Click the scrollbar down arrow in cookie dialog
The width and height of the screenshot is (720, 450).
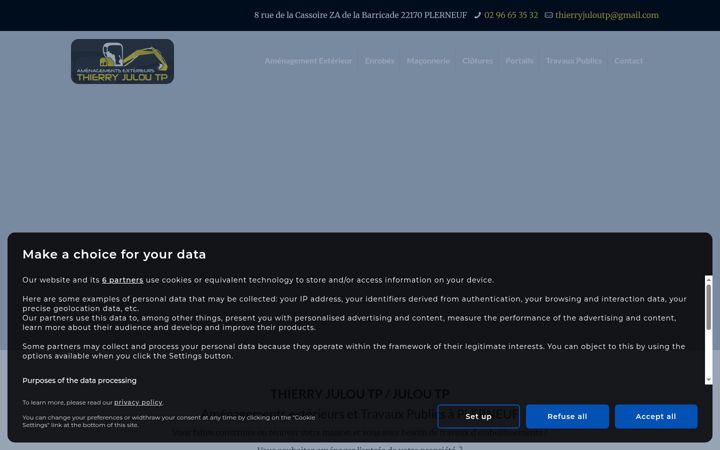pos(709,380)
